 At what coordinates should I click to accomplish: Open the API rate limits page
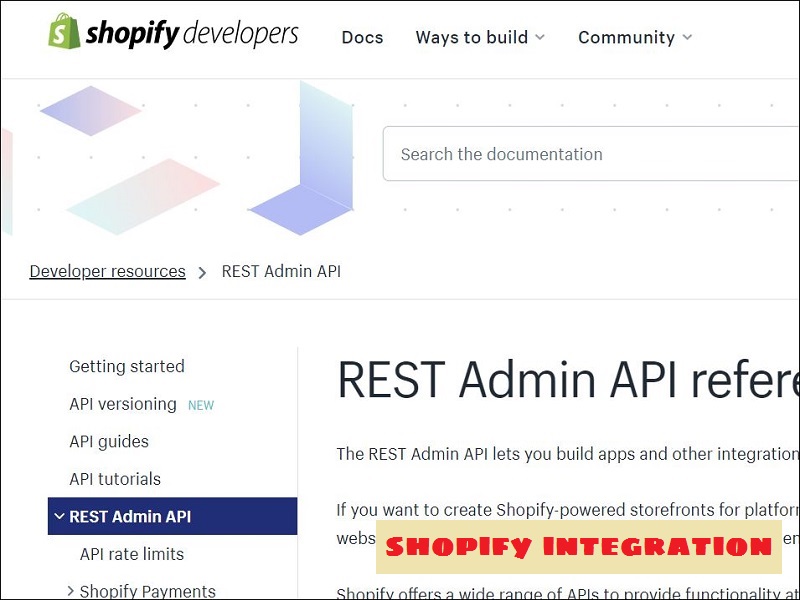tap(132, 554)
